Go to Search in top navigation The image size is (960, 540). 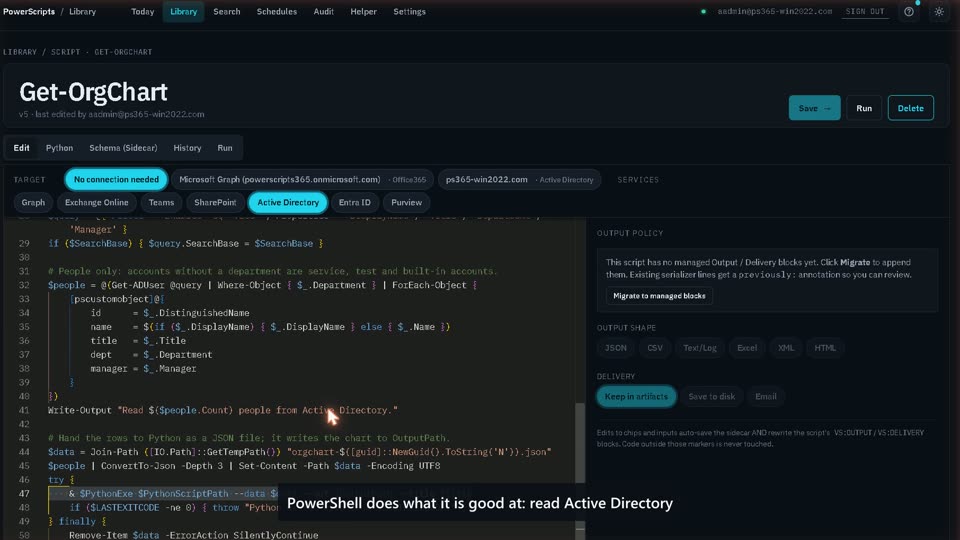coord(227,12)
